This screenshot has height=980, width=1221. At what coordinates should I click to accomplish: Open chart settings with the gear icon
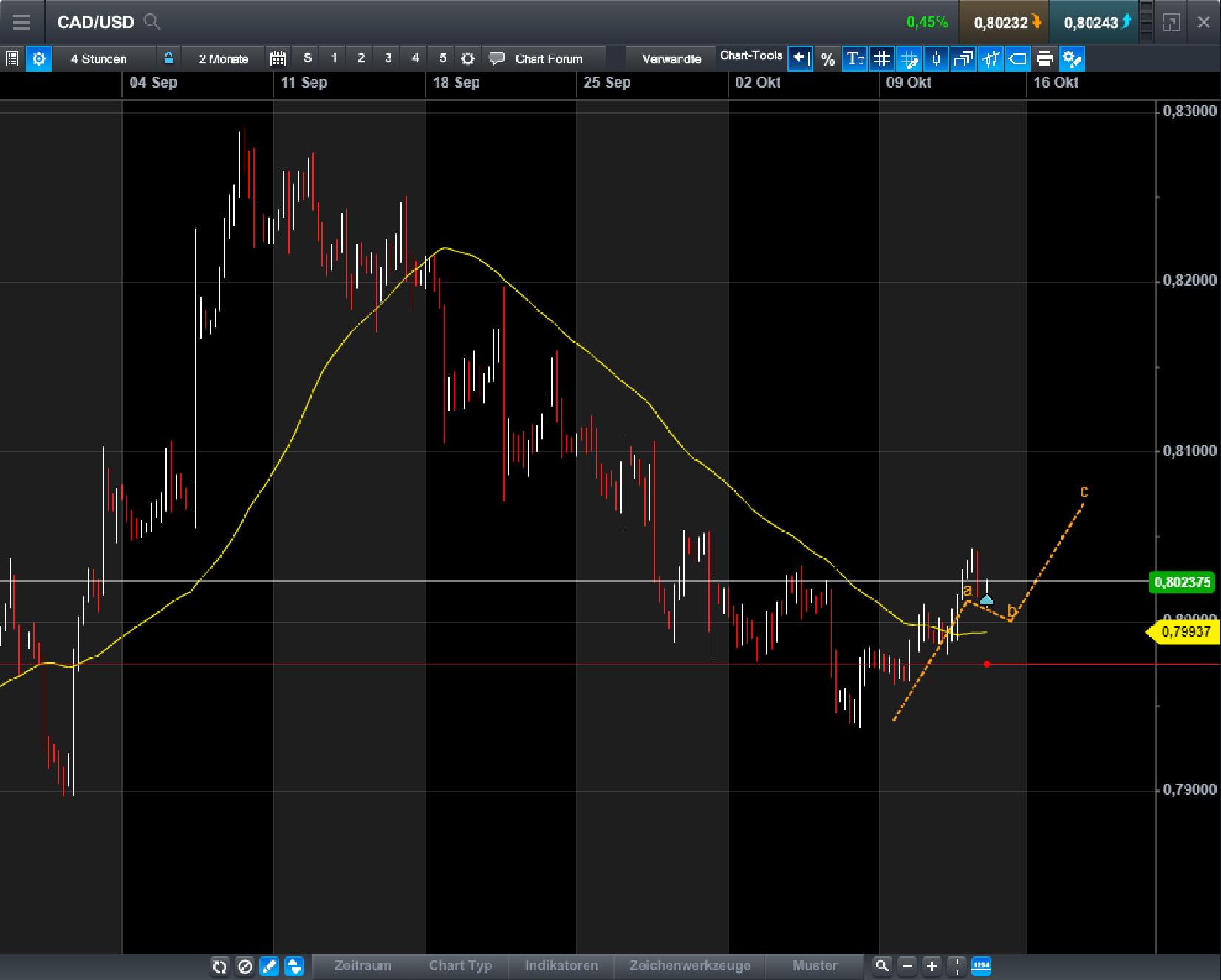(39, 58)
